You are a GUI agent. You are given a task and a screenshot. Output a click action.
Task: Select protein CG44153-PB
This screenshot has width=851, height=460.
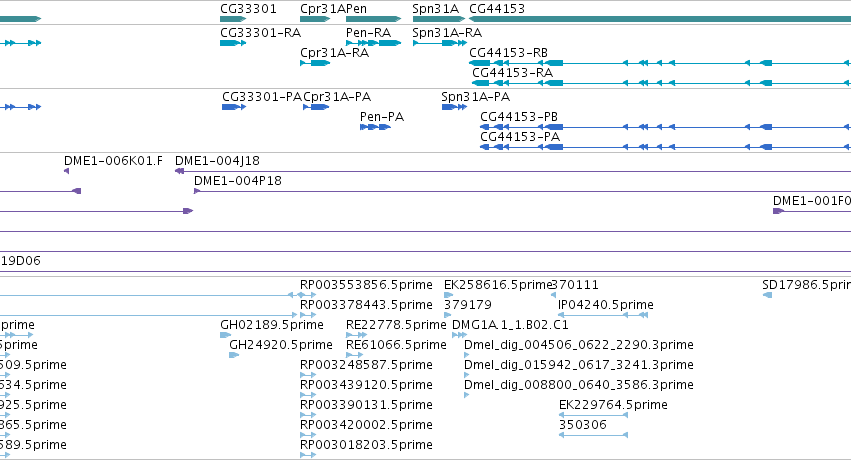[x=519, y=117]
